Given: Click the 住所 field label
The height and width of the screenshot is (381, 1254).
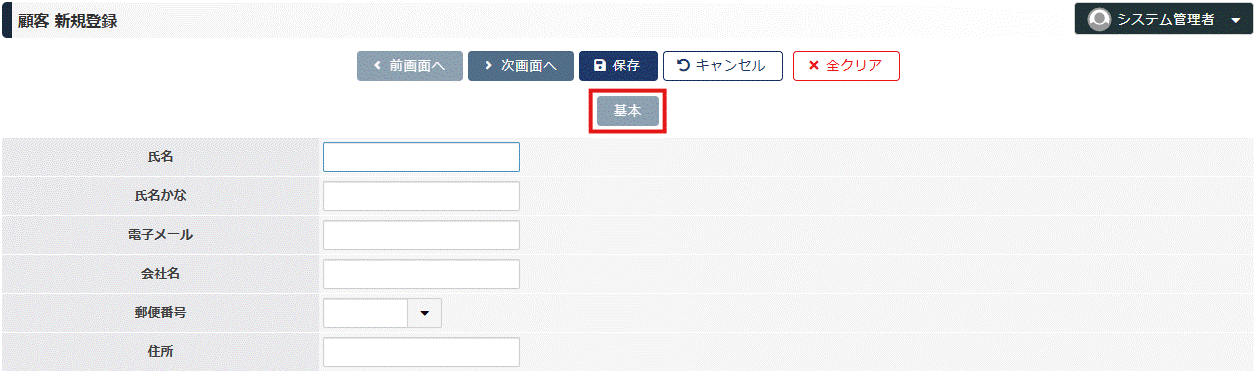Looking at the screenshot, I should (x=160, y=352).
